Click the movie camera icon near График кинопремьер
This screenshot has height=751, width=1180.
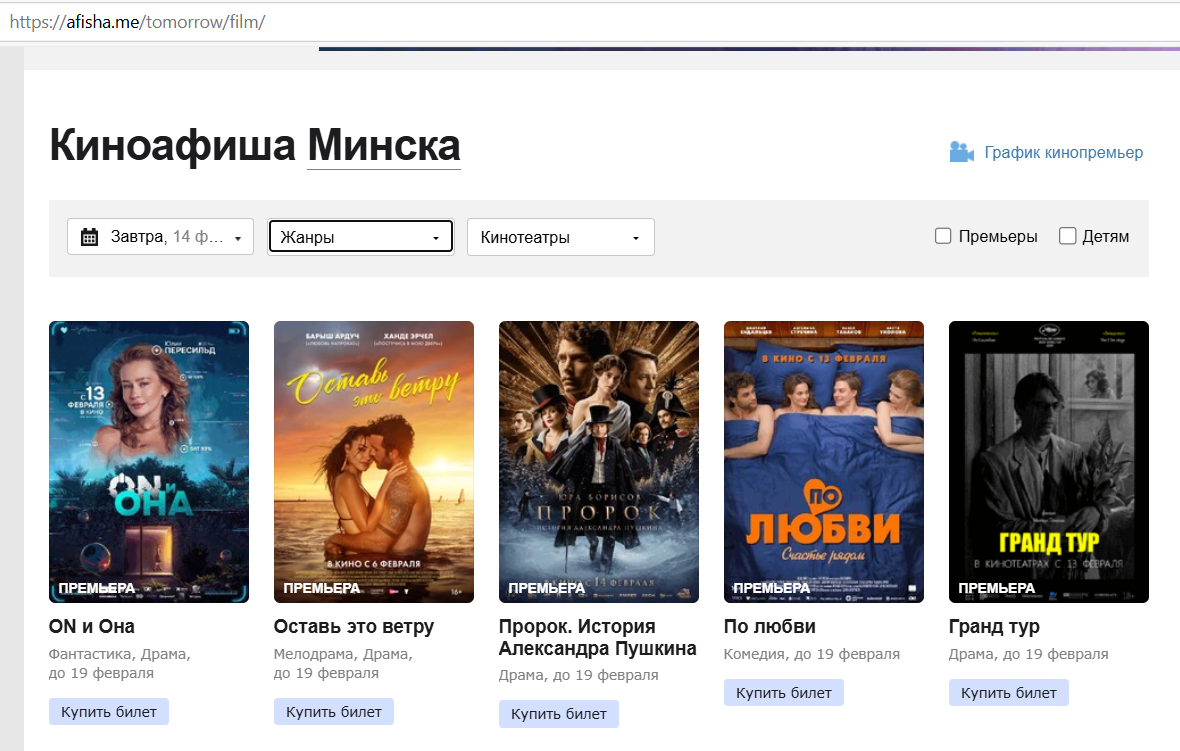pos(961,152)
